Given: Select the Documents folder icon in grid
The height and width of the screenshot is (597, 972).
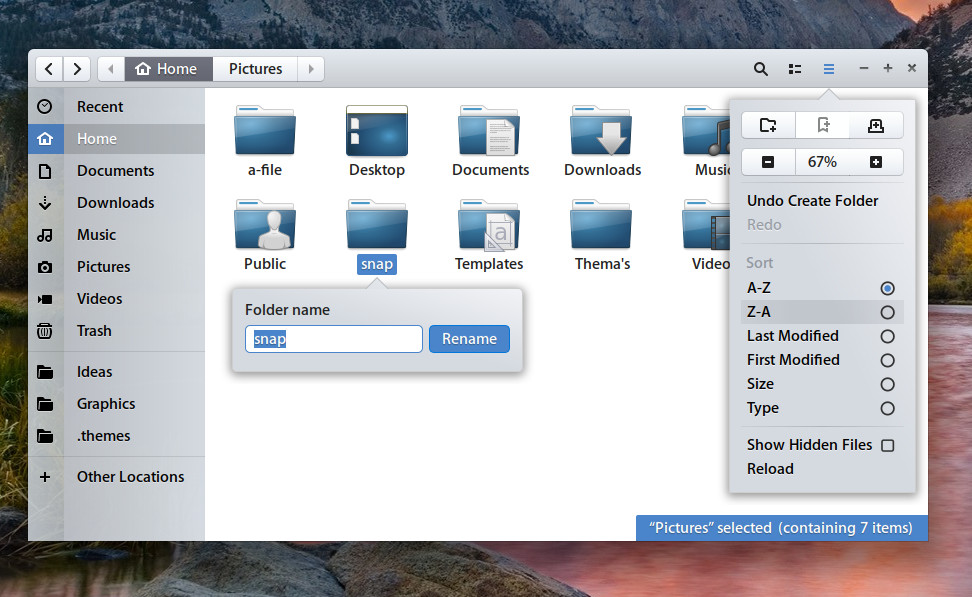Looking at the screenshot, I should click(x=489, y=131).
